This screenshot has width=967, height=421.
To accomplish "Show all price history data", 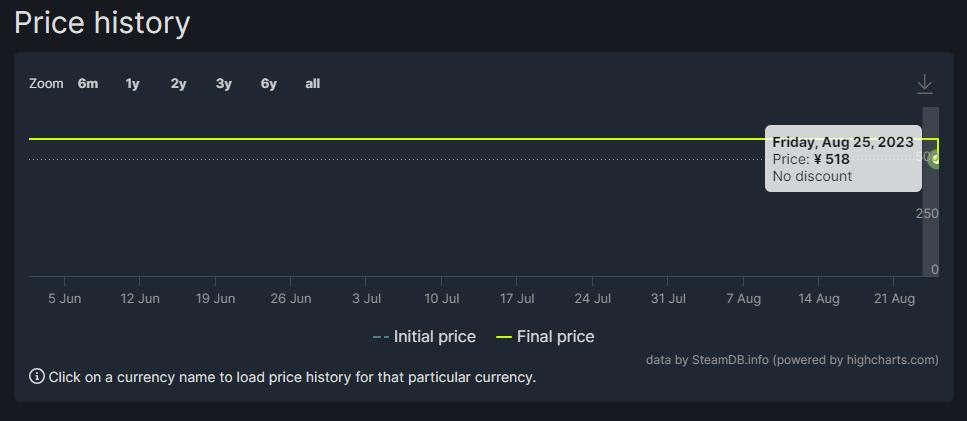I will click(x=312, y=84).
